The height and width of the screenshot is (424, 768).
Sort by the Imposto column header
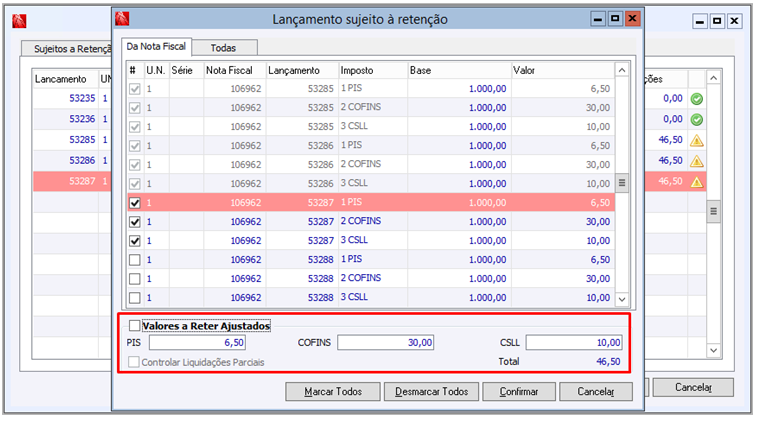click(x=373, y=71)
